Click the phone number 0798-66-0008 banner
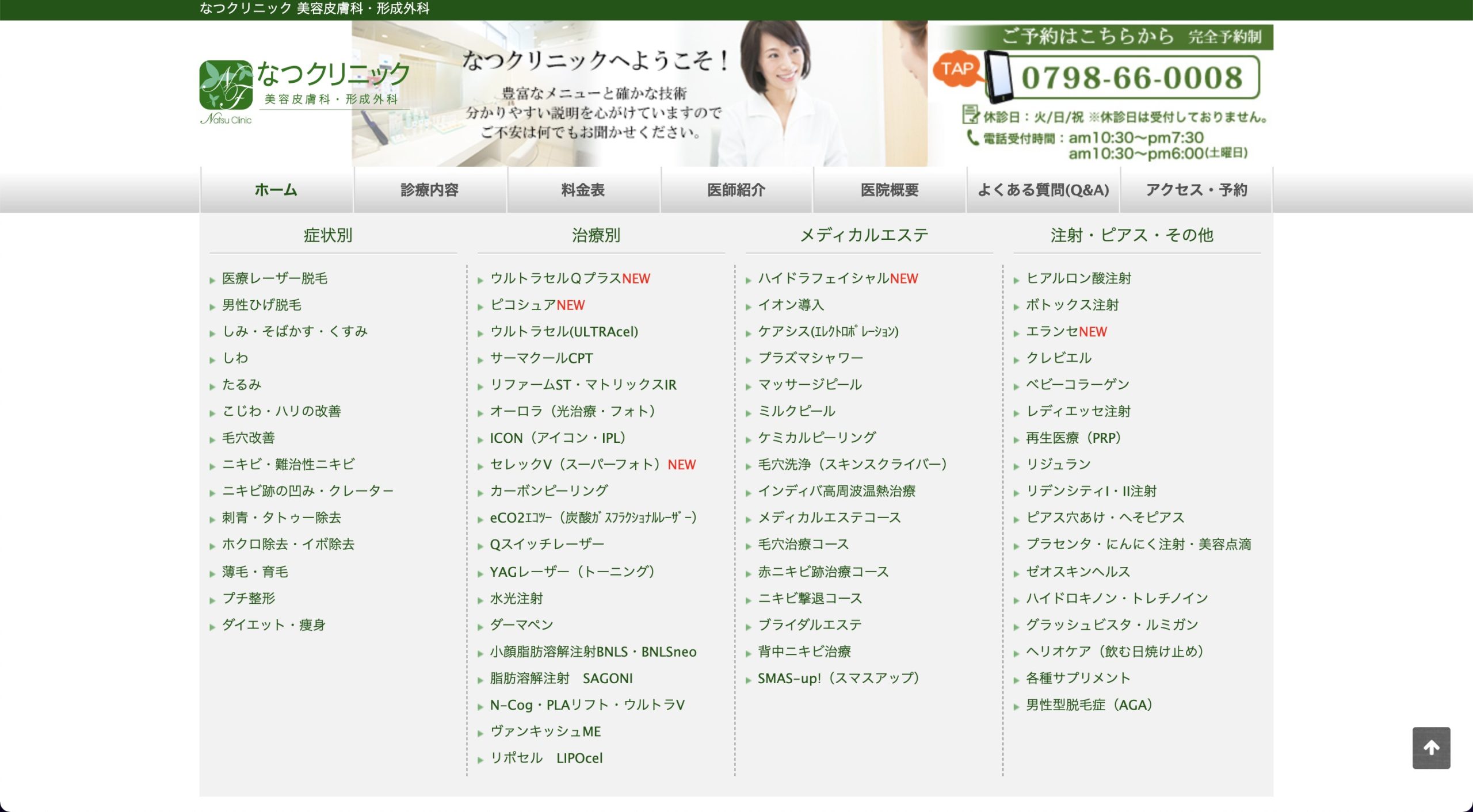The height and width of the screenshot is (812, 1473). pos(1131,78)
